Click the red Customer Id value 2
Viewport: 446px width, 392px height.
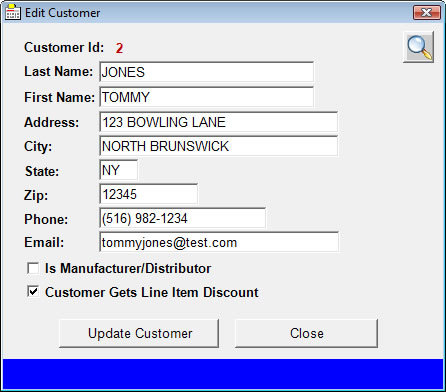pos(119,48)
